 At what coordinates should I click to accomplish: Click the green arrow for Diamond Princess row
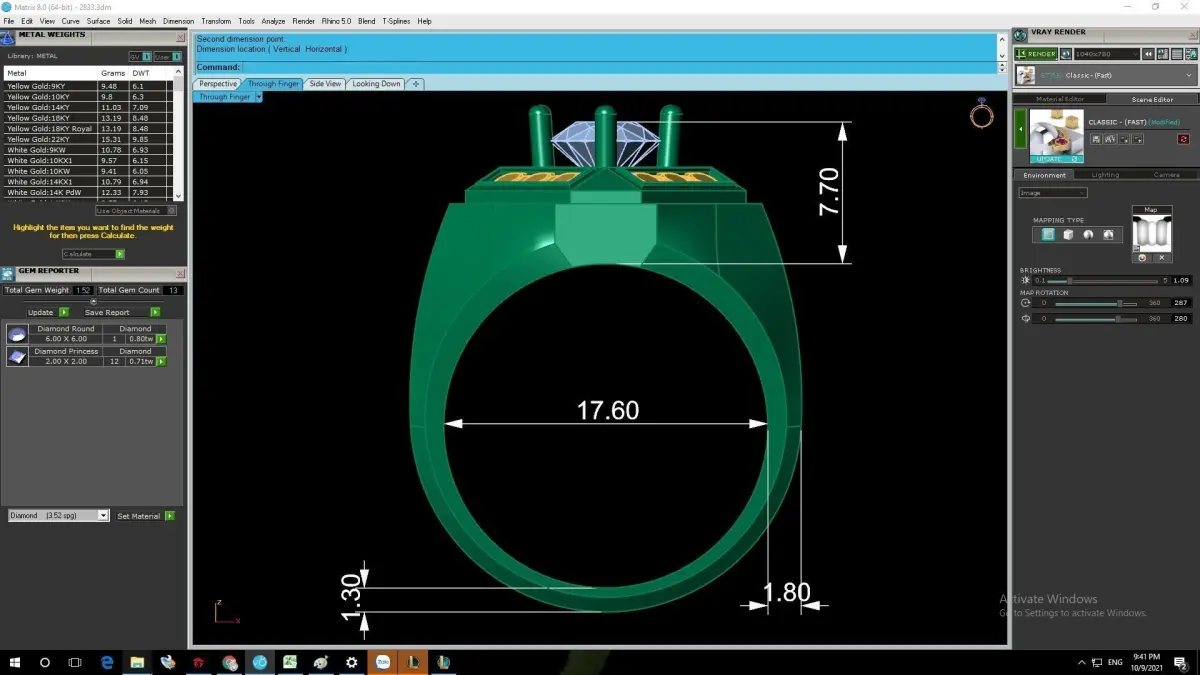(x=161, y=361)
